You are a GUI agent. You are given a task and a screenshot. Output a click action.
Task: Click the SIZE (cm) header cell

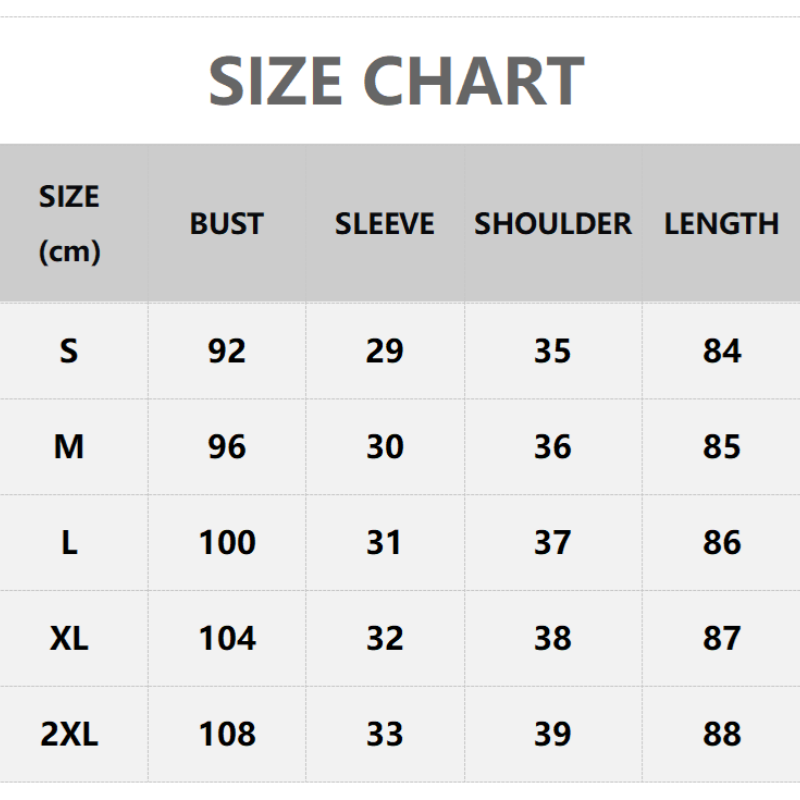click(69, 224)
